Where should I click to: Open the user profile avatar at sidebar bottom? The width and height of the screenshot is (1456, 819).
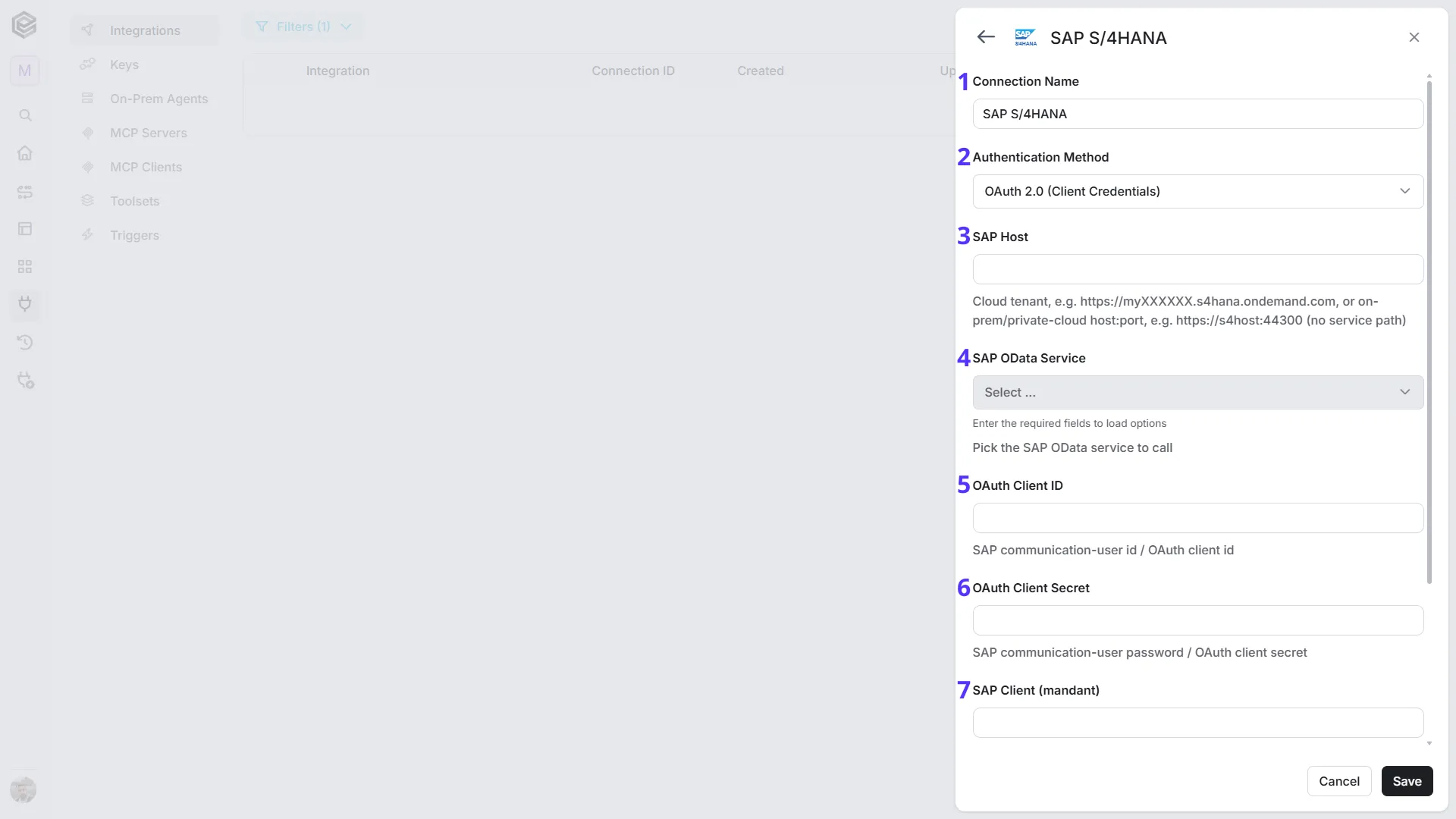tap(24, 789)
